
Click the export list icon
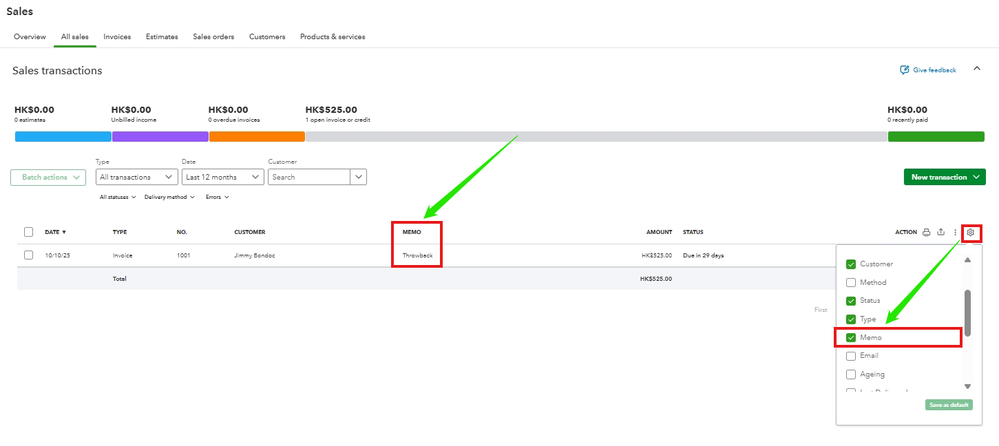pyautogui.click(x=941, y=233)
